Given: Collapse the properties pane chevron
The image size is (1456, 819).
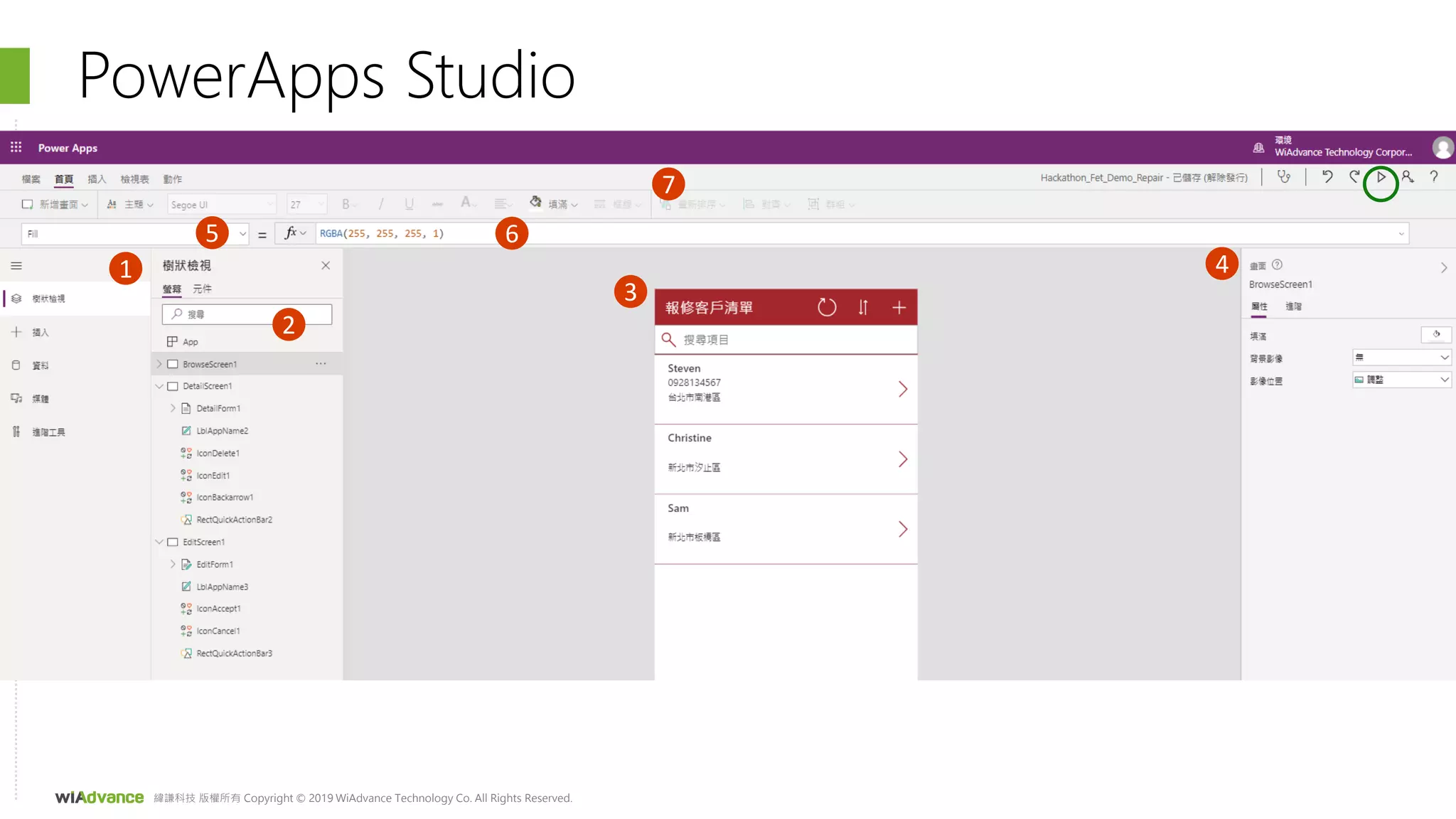Looking at the screenshot, I should [1444, 268].
